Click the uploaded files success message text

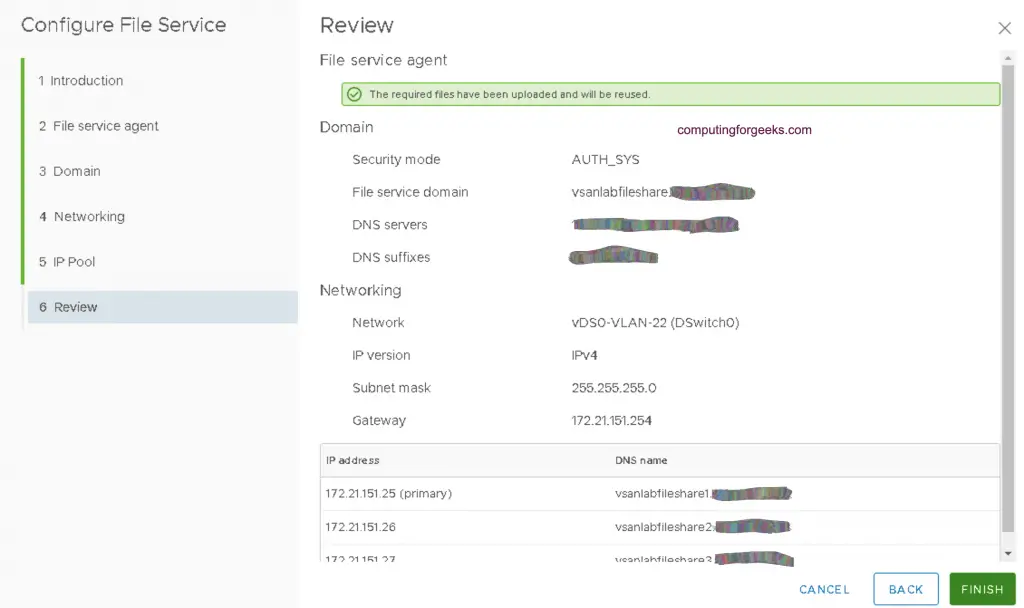point(509,94)
